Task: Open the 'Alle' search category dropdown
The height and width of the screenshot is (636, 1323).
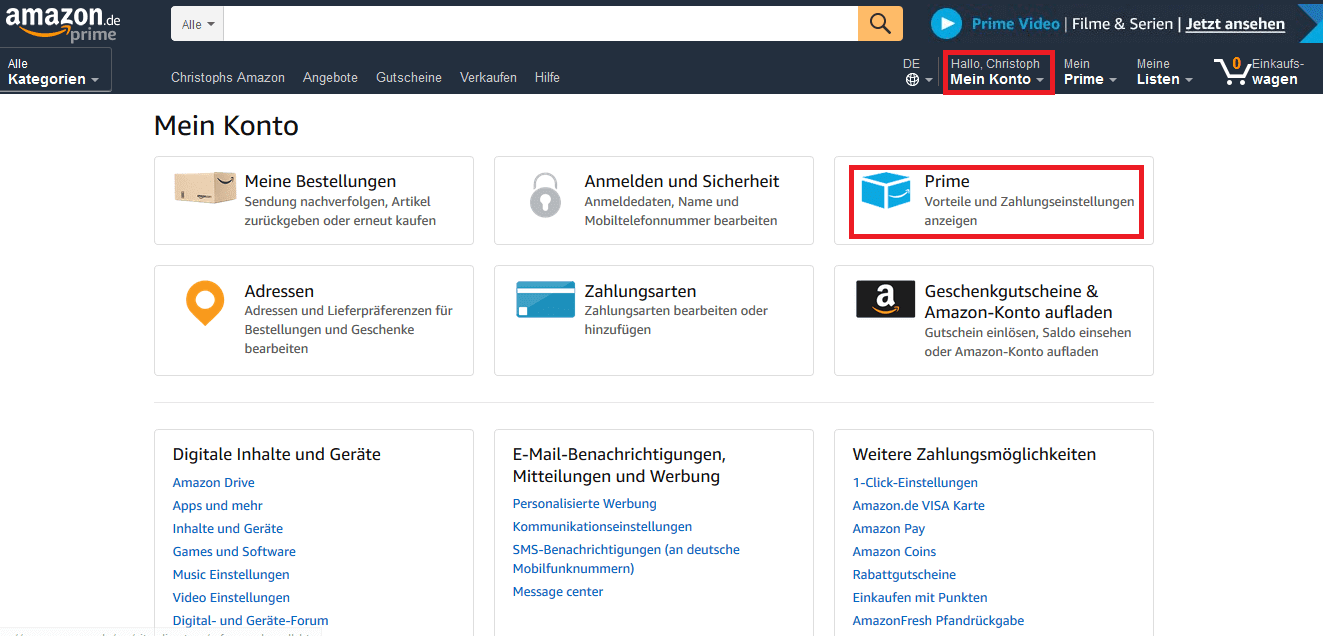Action: 197,24
